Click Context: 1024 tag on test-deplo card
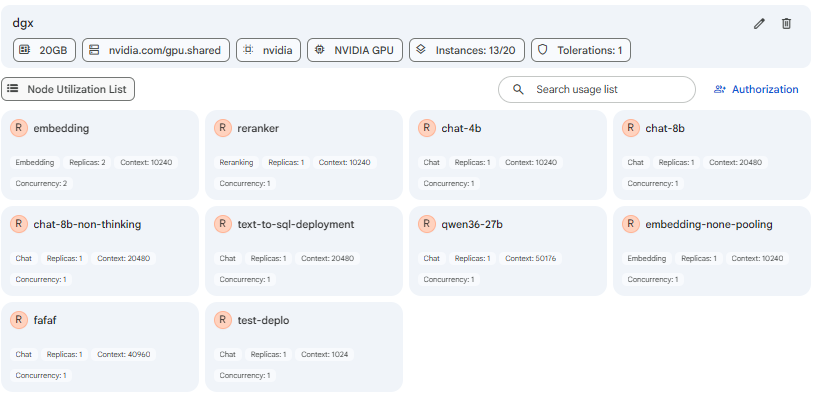 324,354
